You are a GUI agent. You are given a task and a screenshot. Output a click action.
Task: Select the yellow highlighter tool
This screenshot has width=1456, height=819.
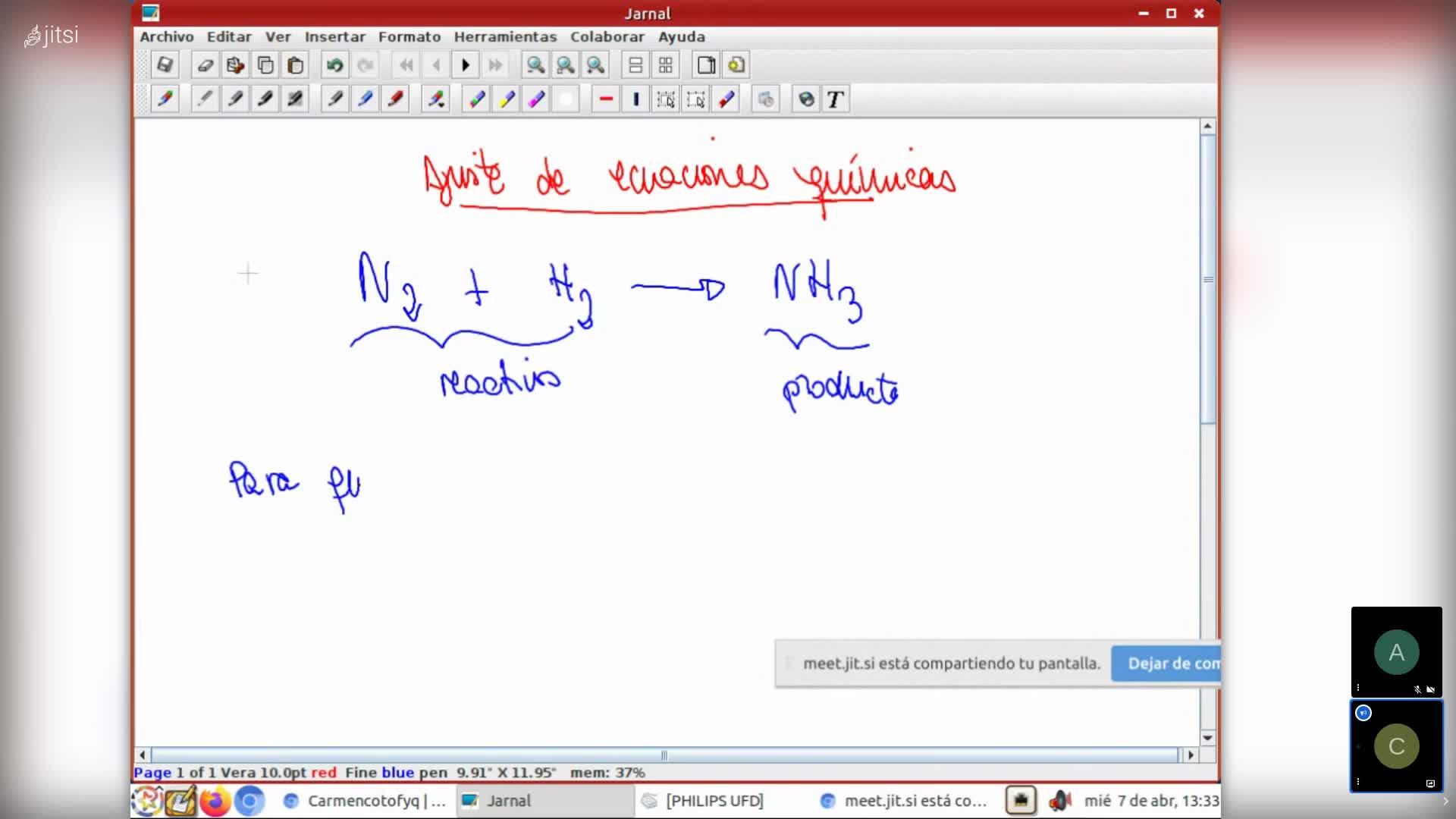(507, 99)
